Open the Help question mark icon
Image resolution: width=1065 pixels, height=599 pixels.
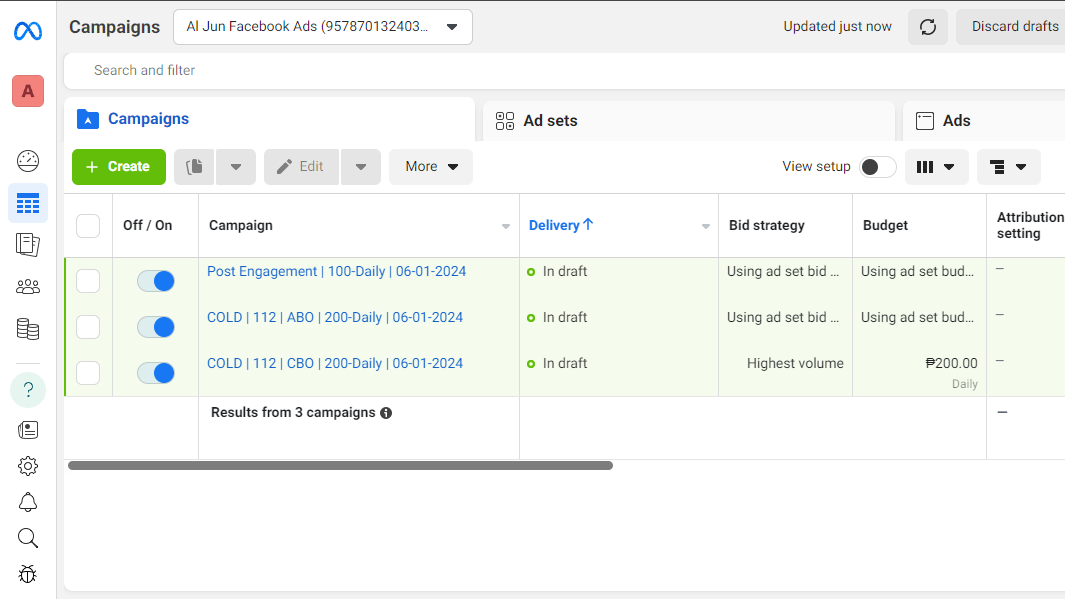click(x=28, y=389)
